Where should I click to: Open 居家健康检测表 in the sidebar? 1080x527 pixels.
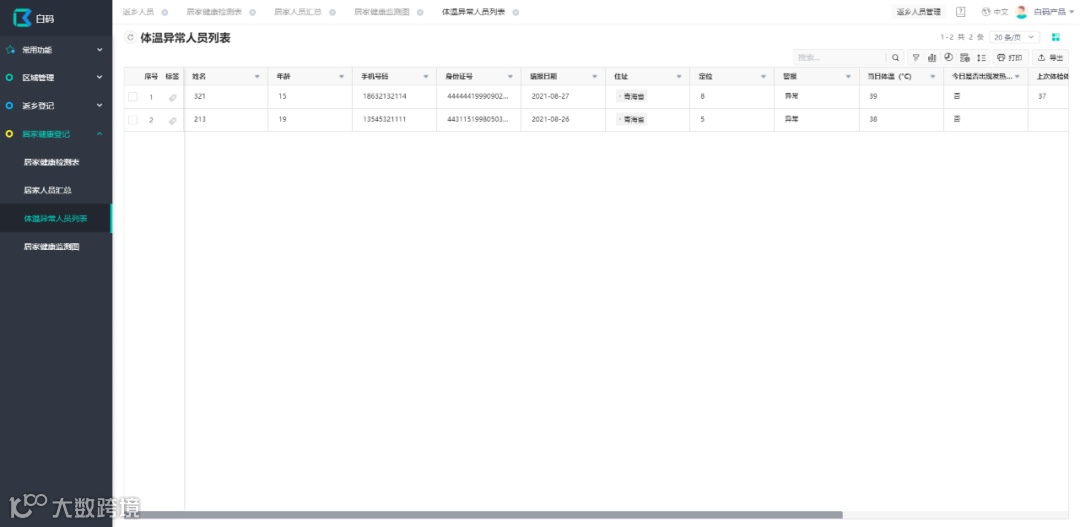click(52, 163)
